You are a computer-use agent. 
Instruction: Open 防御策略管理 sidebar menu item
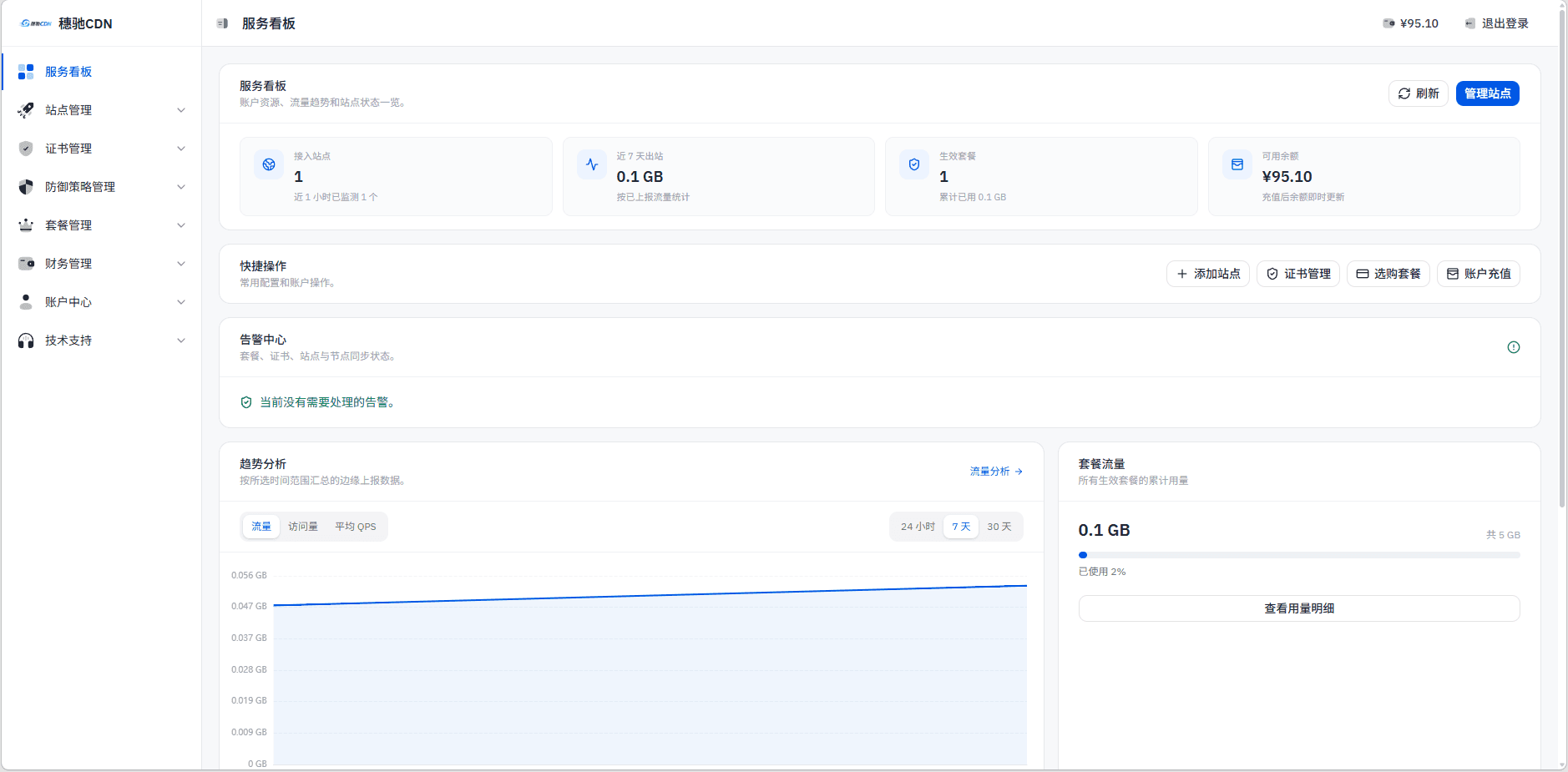(x=102, y=187)
